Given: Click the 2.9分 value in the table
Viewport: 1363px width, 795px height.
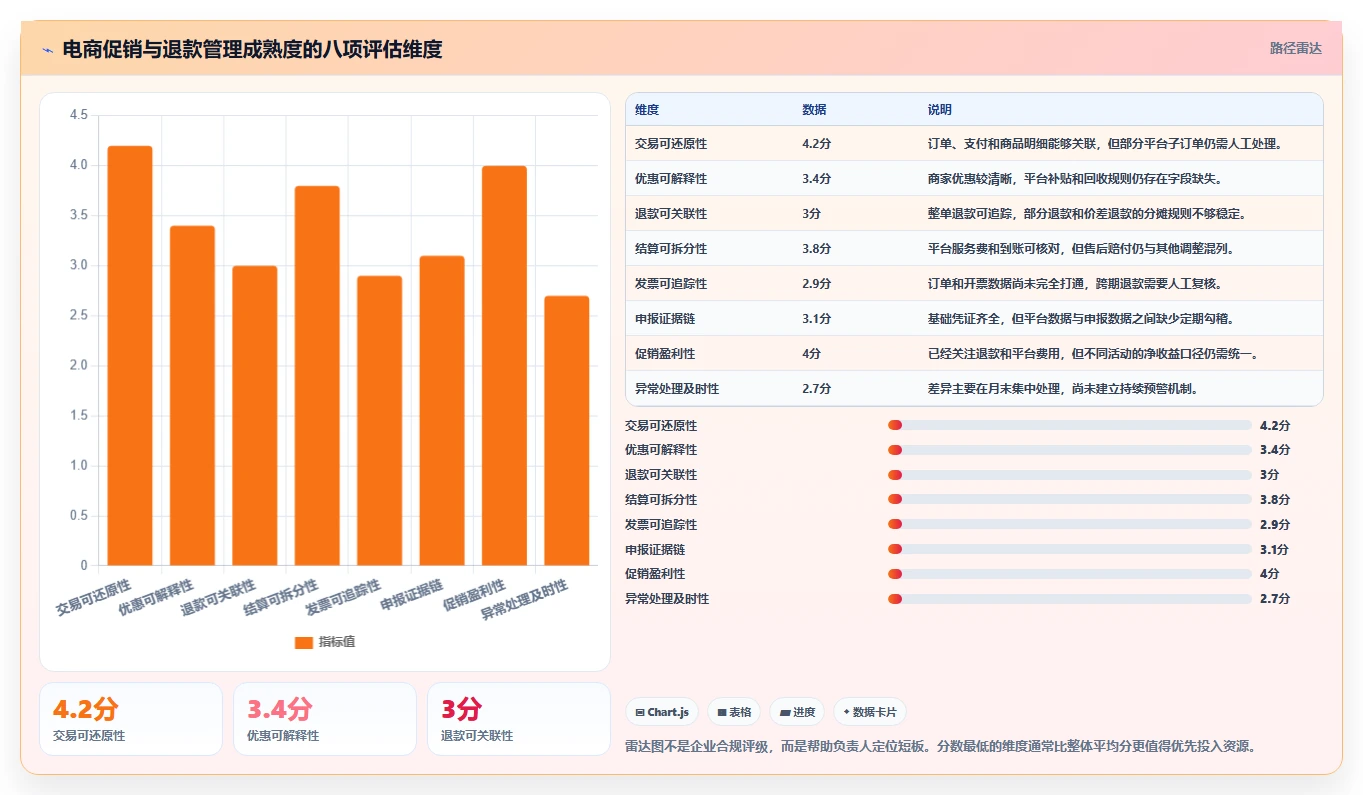Looking at the screenshot, I should pyautogui.click(x=816, y=284).
